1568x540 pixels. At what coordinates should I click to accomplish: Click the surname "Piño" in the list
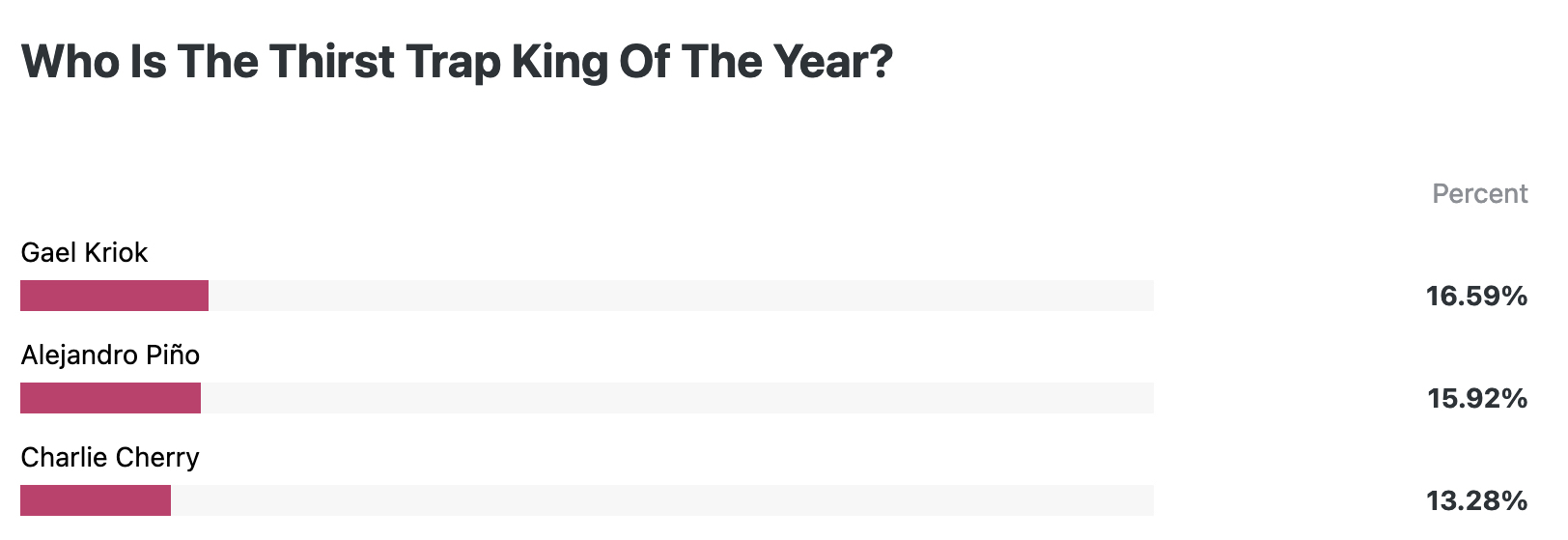[173, 355]
